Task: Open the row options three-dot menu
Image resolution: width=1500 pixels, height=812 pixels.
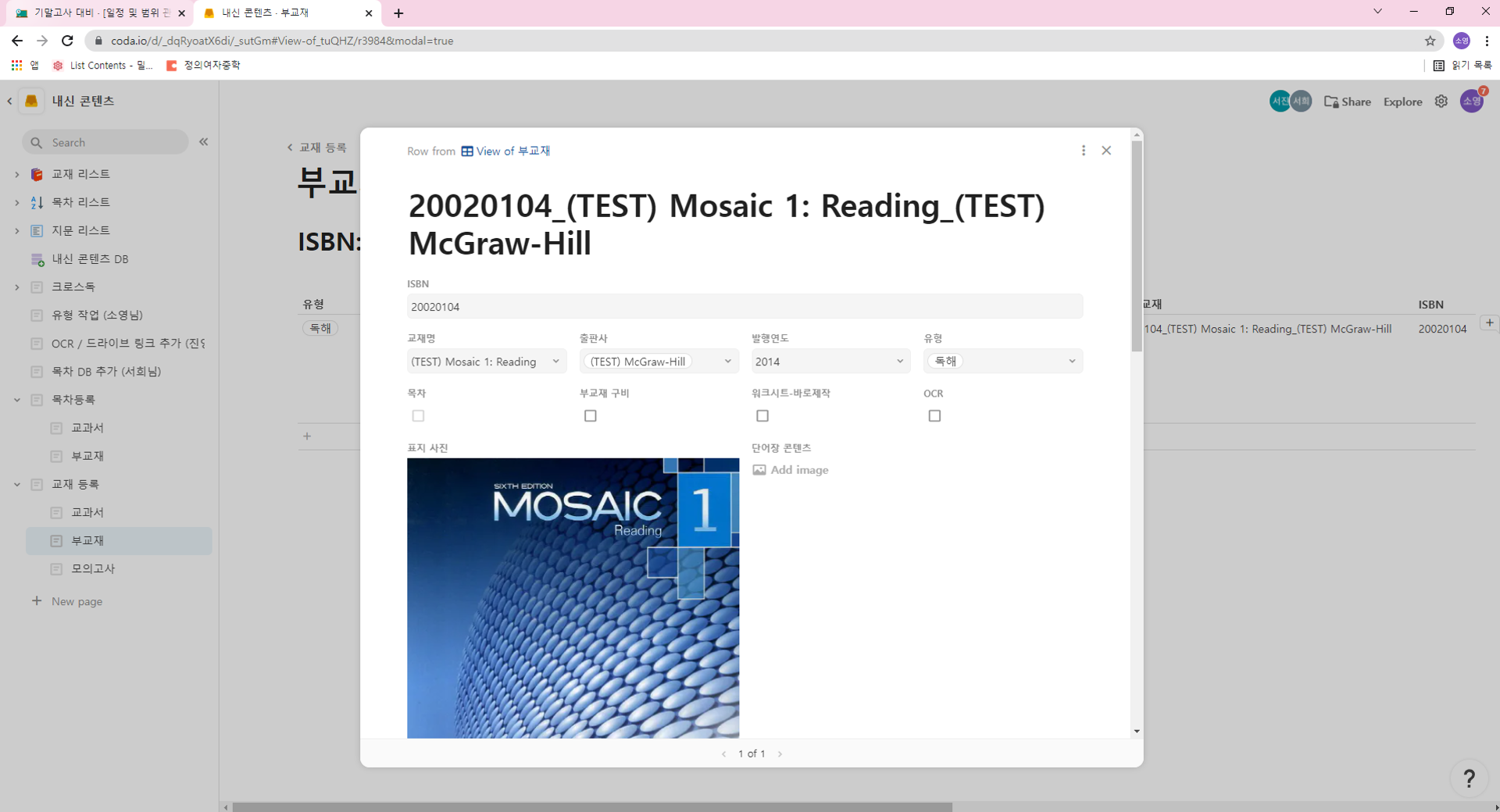Action: [x=1084, y=151]
